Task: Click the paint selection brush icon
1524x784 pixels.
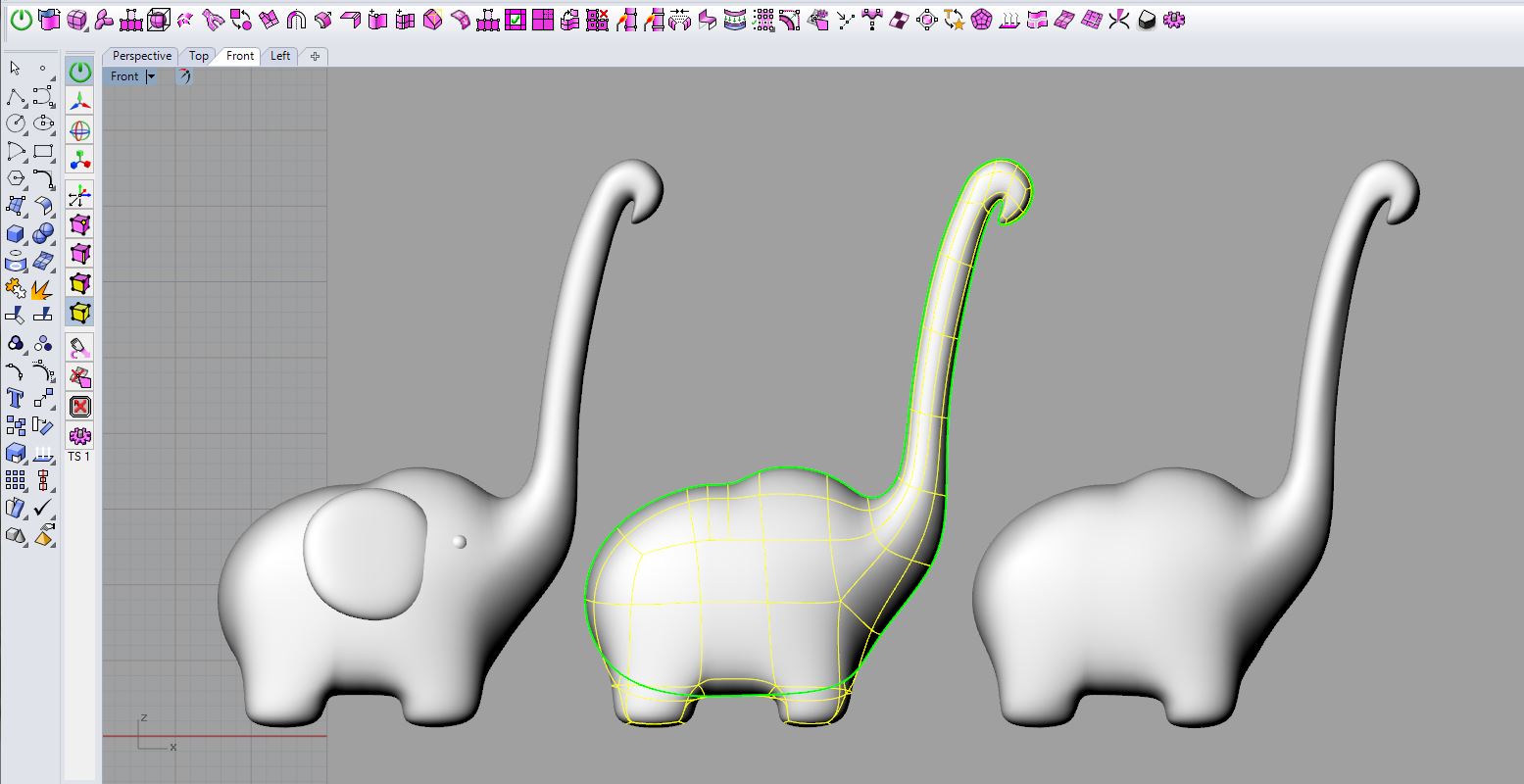Action: tap(80, 347)
